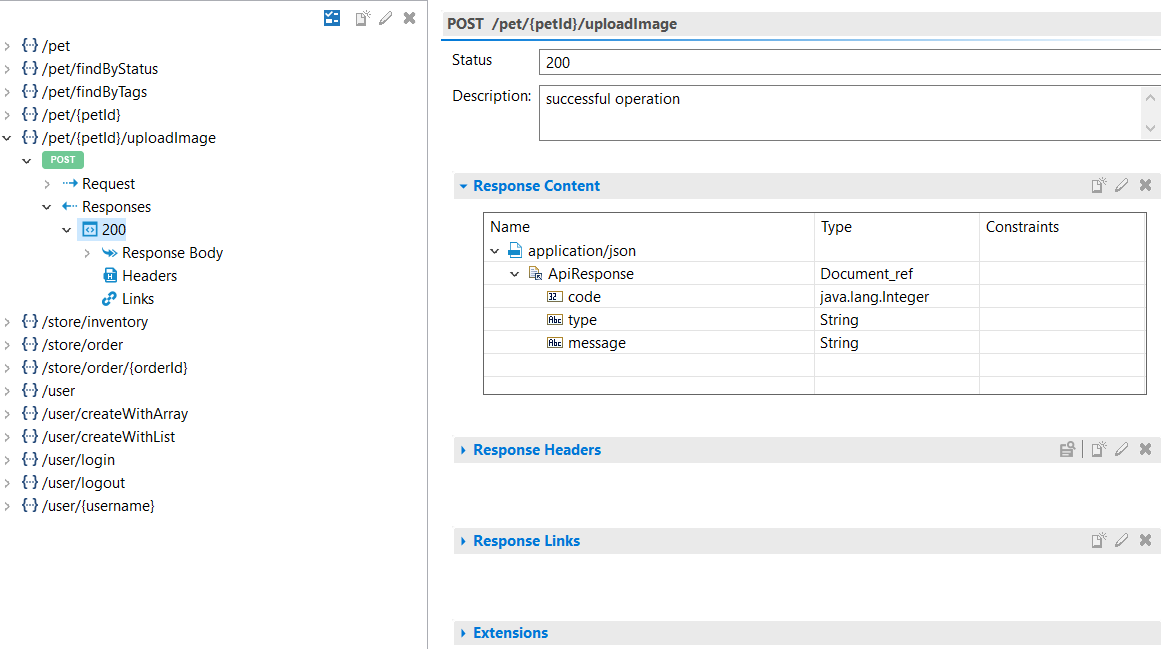Select the POST method badge in tree
Viewport: 1161px width, 649px height.
[63, 160]
